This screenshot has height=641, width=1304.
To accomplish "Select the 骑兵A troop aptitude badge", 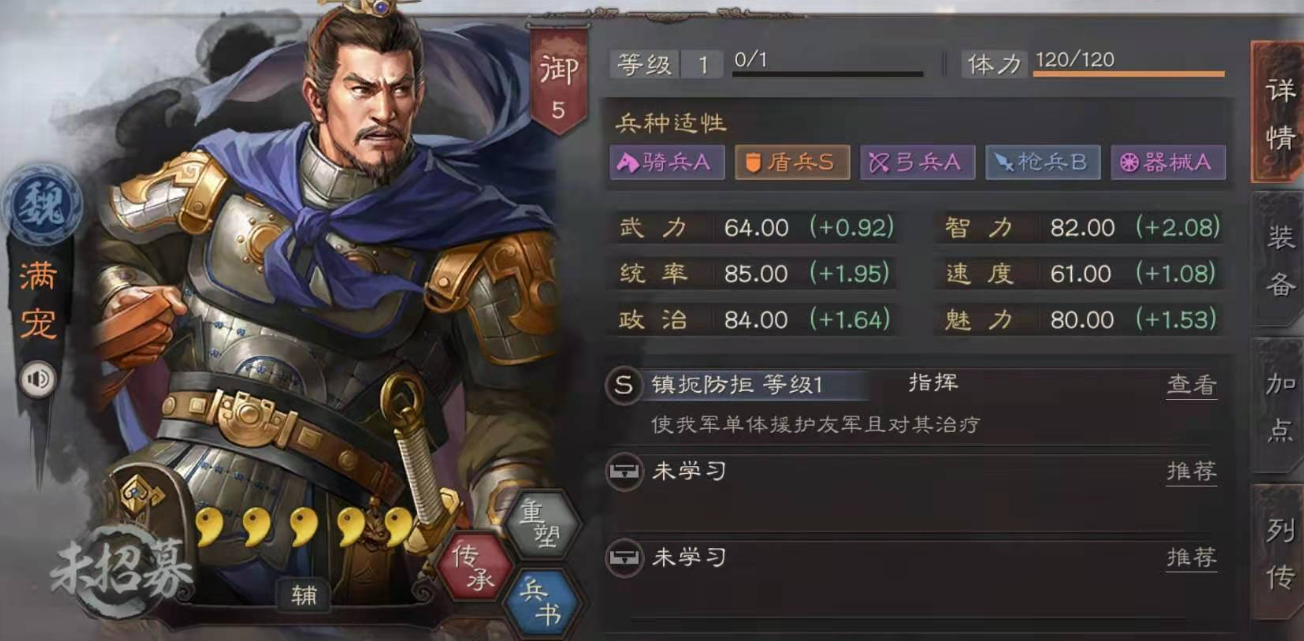I will (667, 162).
